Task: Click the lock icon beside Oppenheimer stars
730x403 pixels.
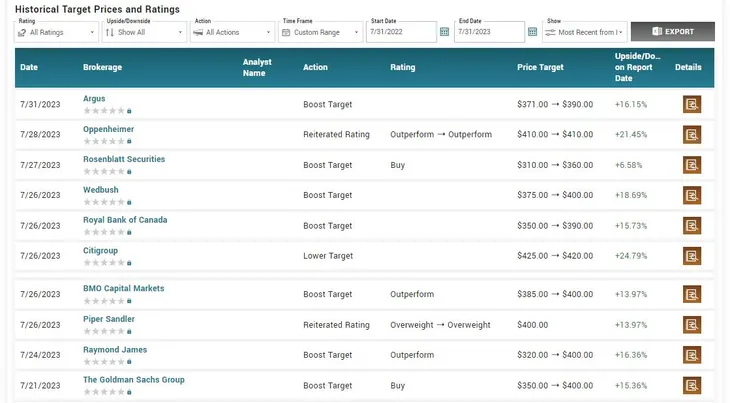Action: (x=129, y=141)
